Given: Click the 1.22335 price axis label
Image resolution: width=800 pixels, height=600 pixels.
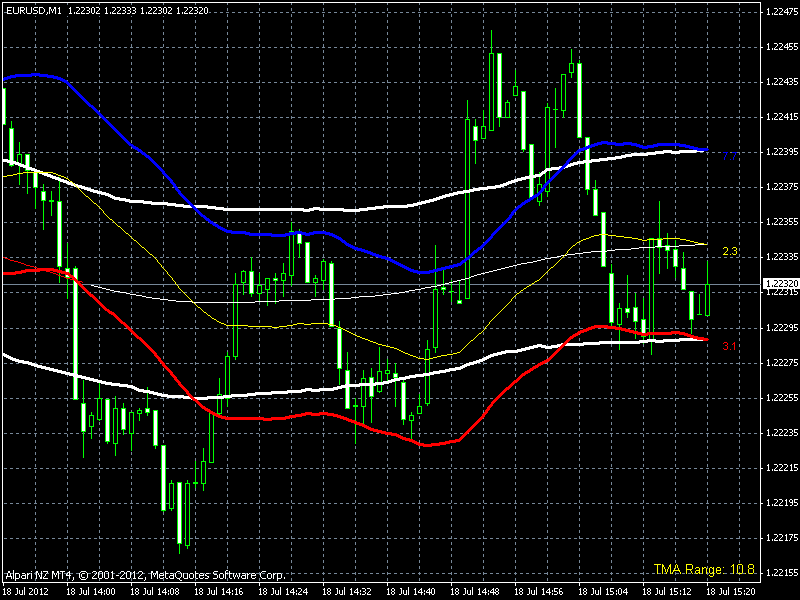Looking at the screenshot, I should pyautogui.click(x=782, y=257).
